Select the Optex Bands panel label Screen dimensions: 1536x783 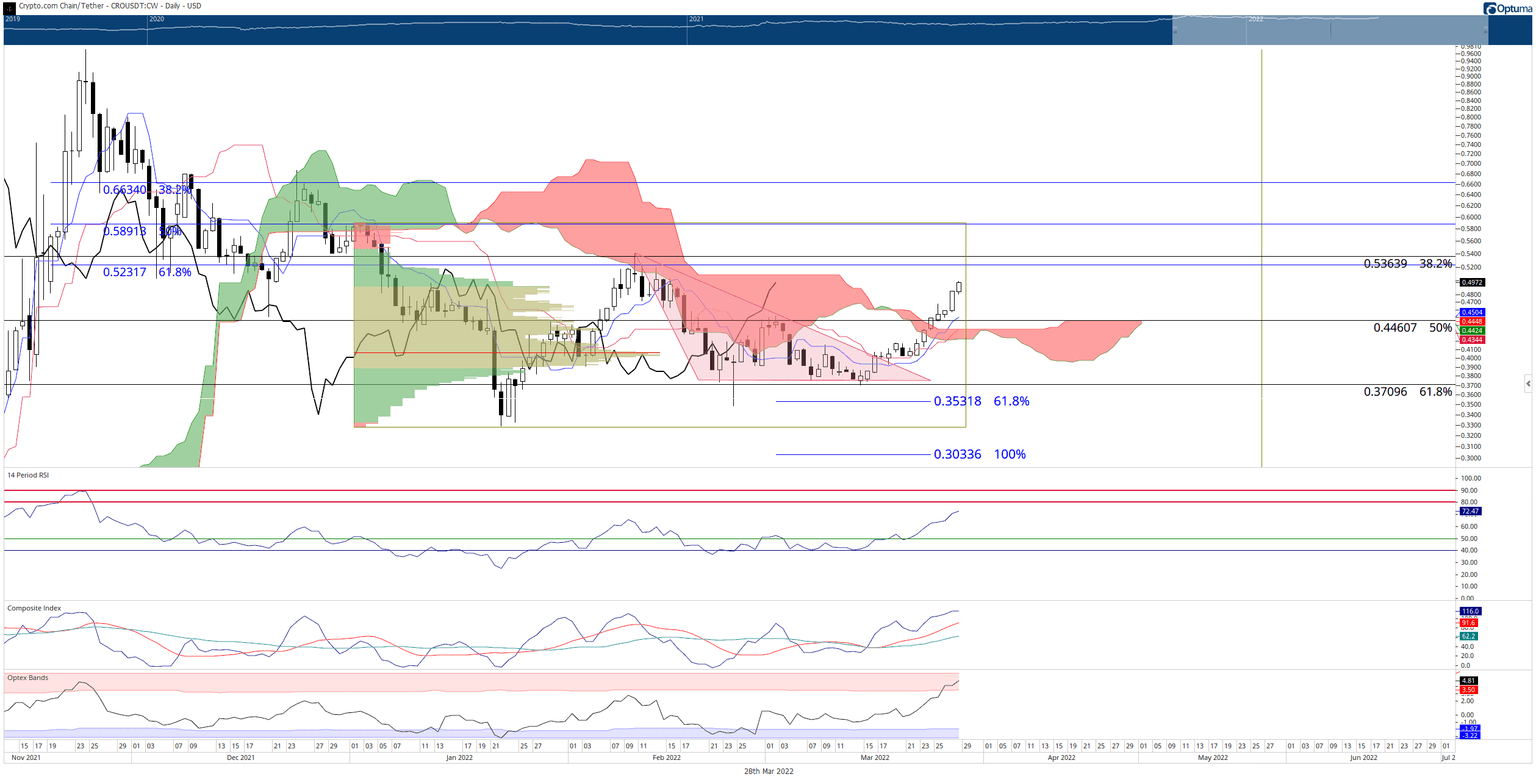(26, 677)
